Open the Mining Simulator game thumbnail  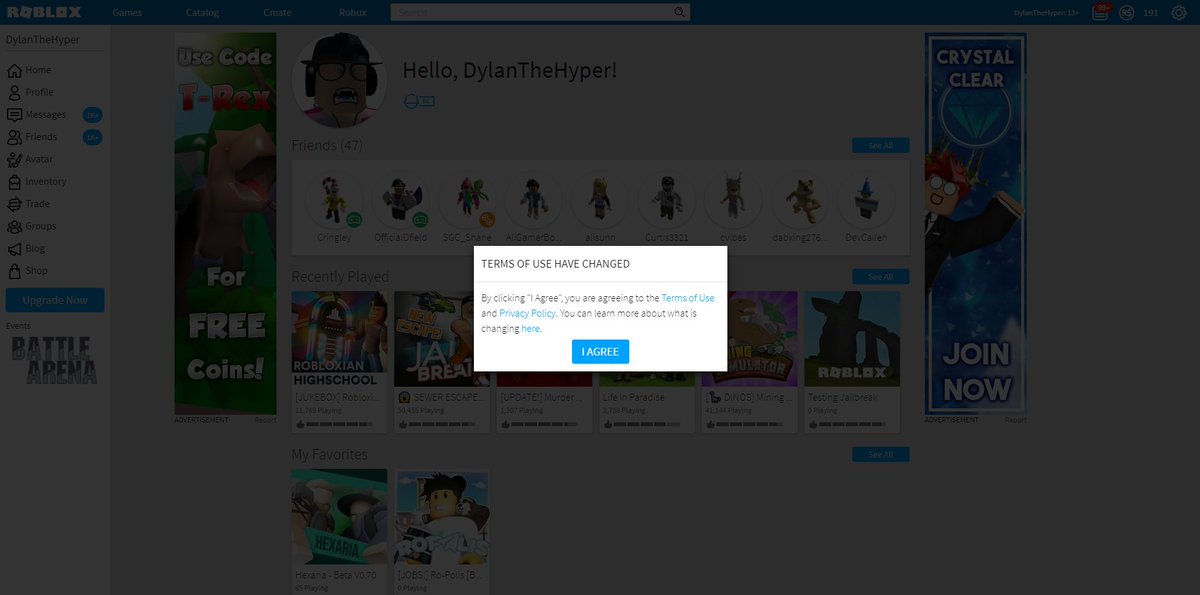[x=750, y=339]
